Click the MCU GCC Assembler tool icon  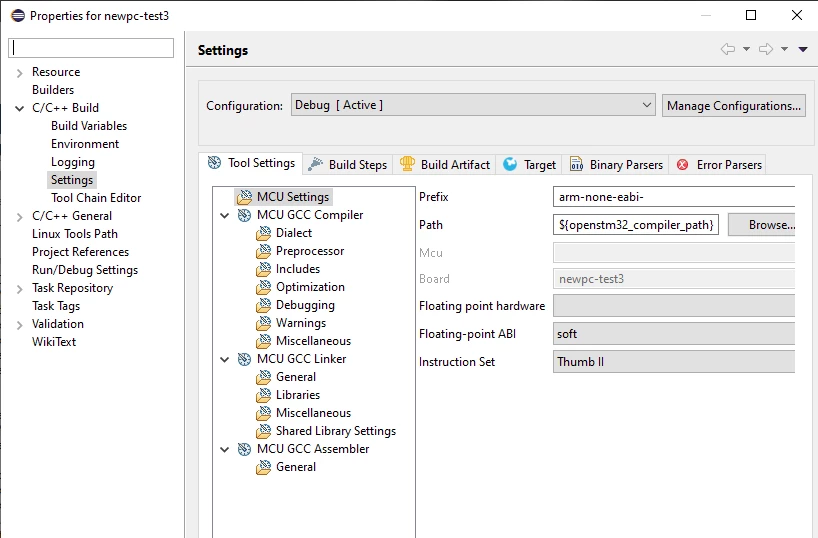pos(244,449)
